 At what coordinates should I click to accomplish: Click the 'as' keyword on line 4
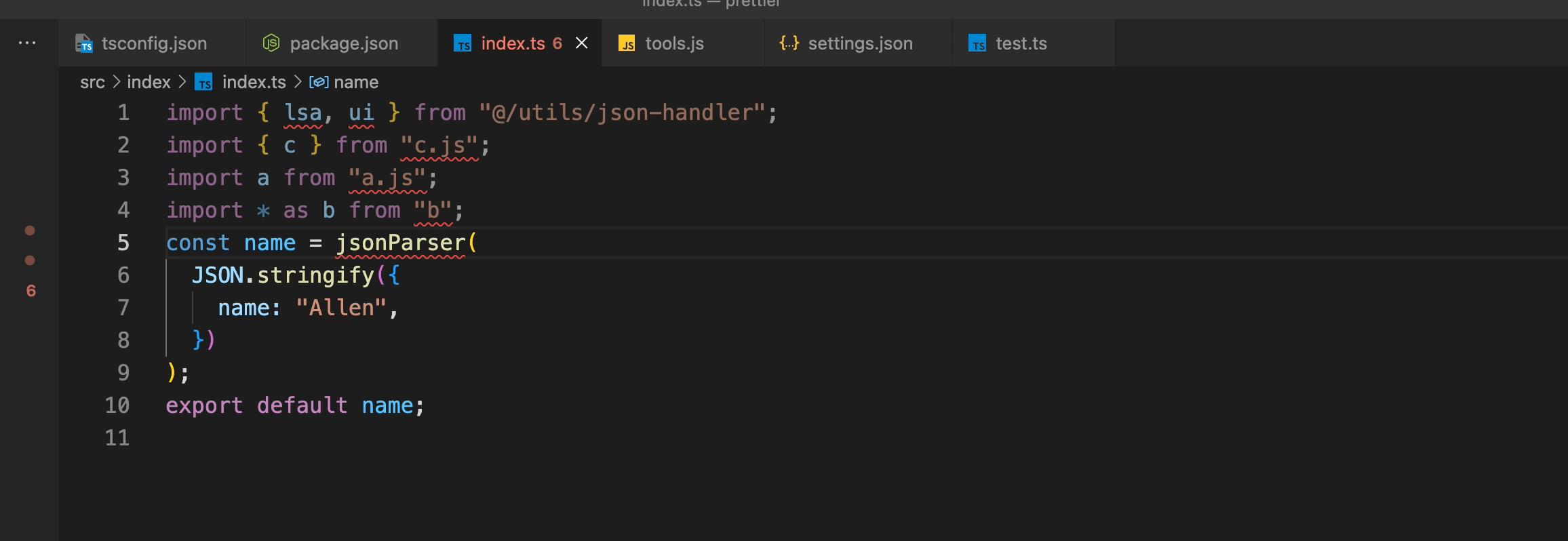coord(296,210)
